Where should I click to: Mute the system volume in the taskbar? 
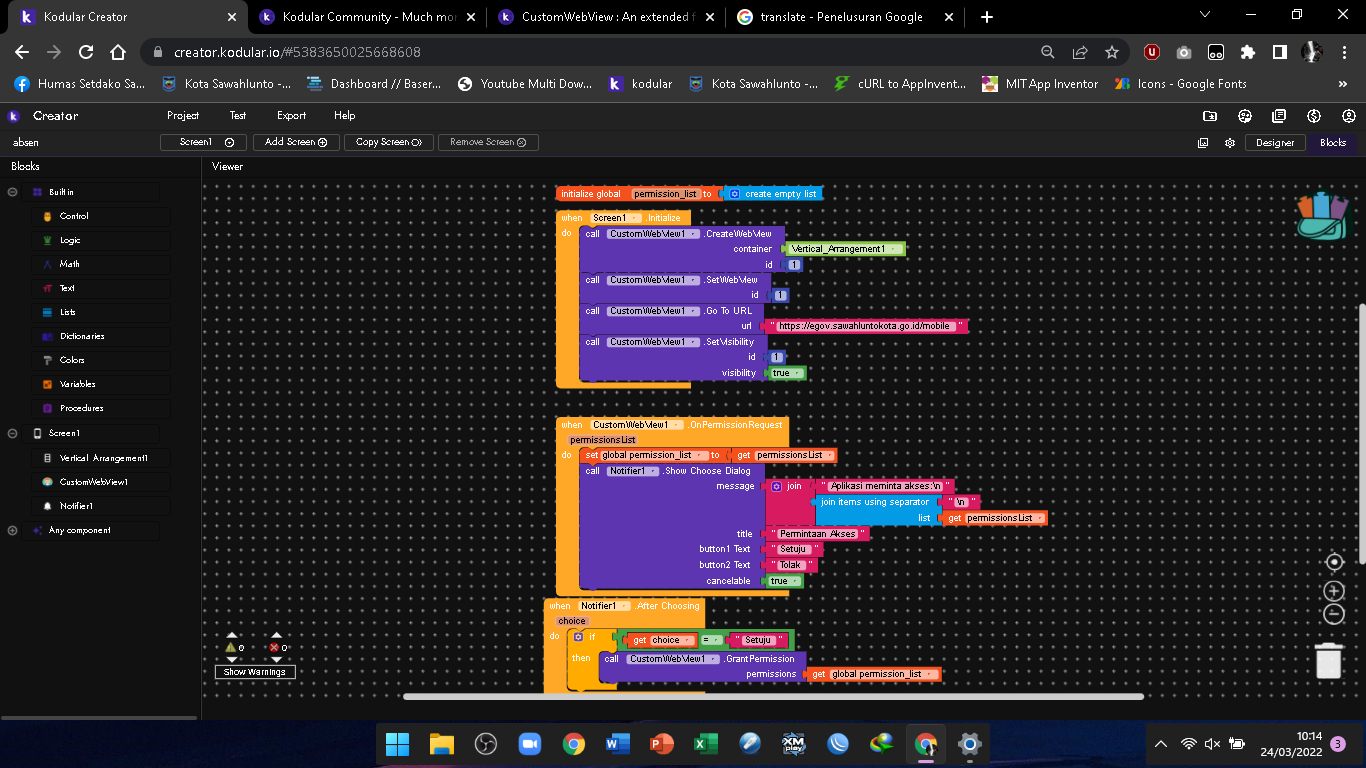pyautogui.click(x=1213, y=744)
